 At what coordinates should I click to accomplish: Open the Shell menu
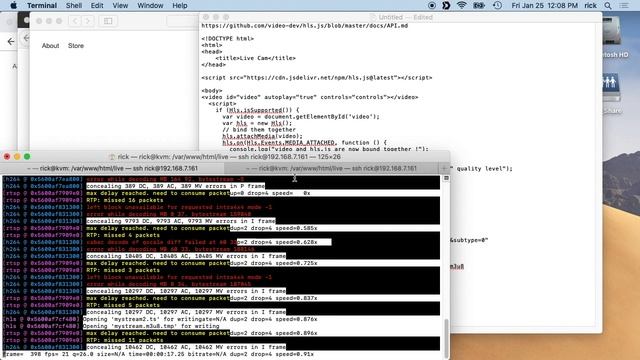74,5
